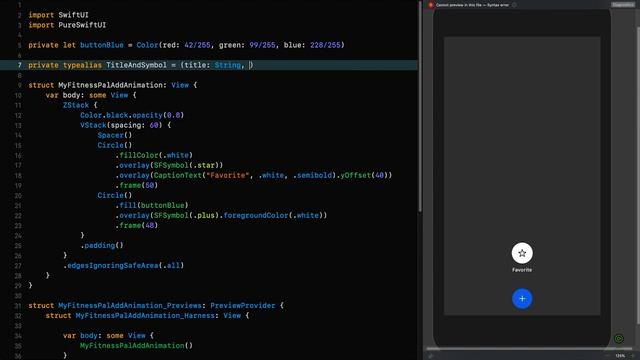
Task: Click the '.padding()' modifier
Action: click(102, 245)
